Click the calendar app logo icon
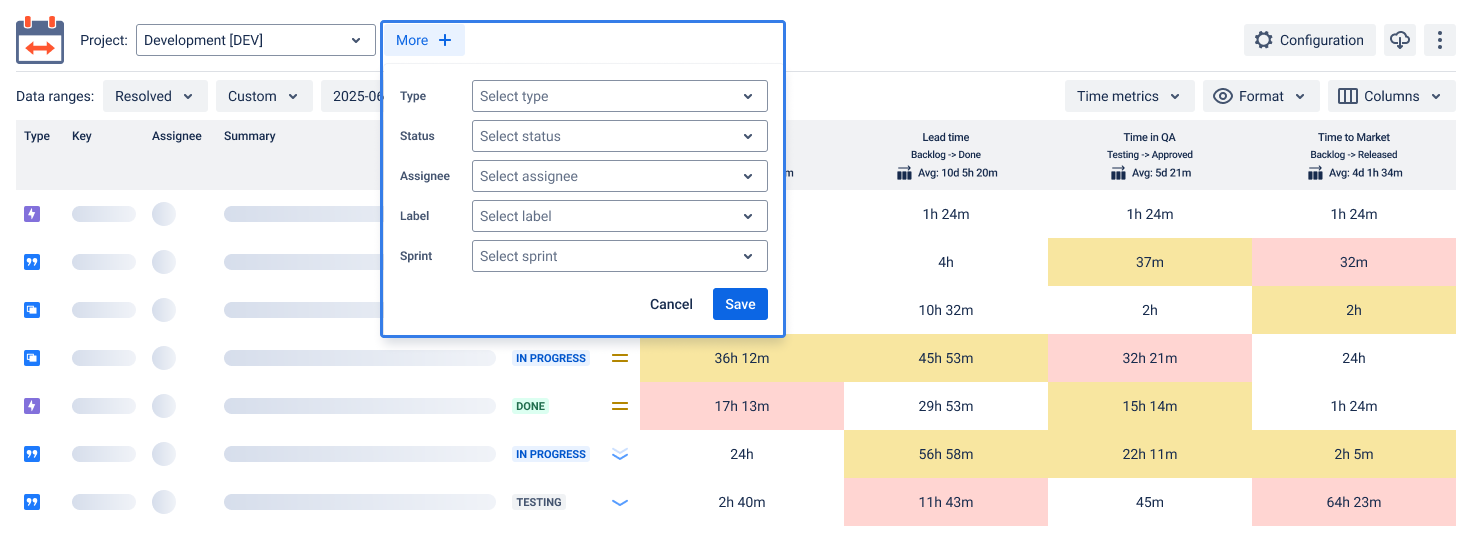This screenshot has width=1472, height=542. tap(40, 40)
